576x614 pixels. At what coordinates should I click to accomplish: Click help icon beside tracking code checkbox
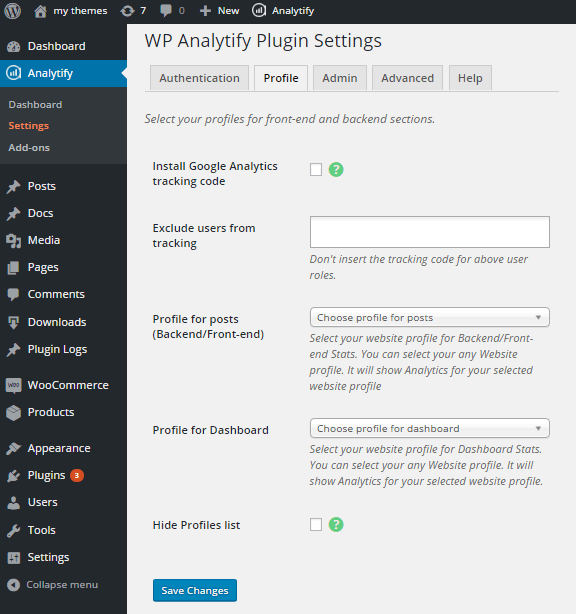click(336, 170)
